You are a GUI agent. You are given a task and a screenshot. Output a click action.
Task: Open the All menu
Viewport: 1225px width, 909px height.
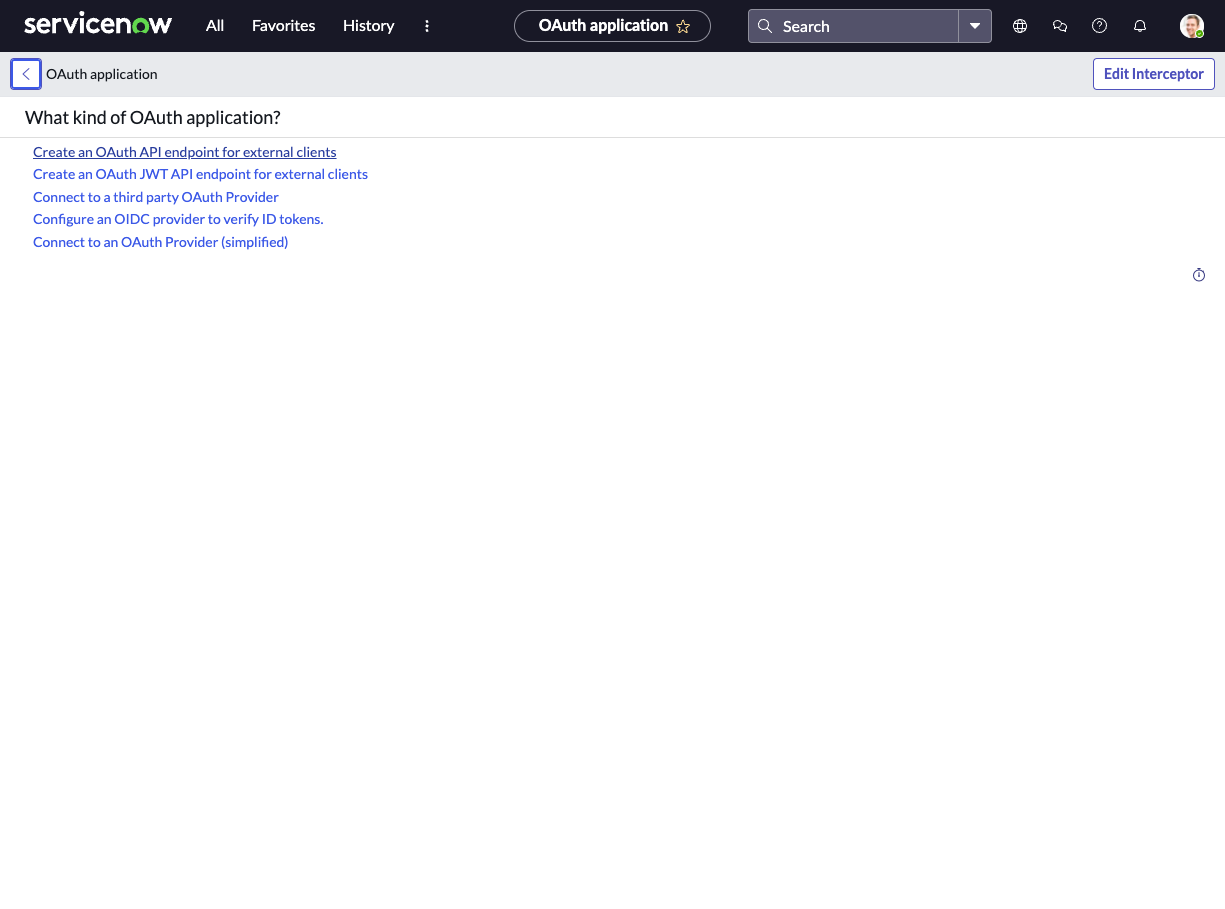coord(215,26)
